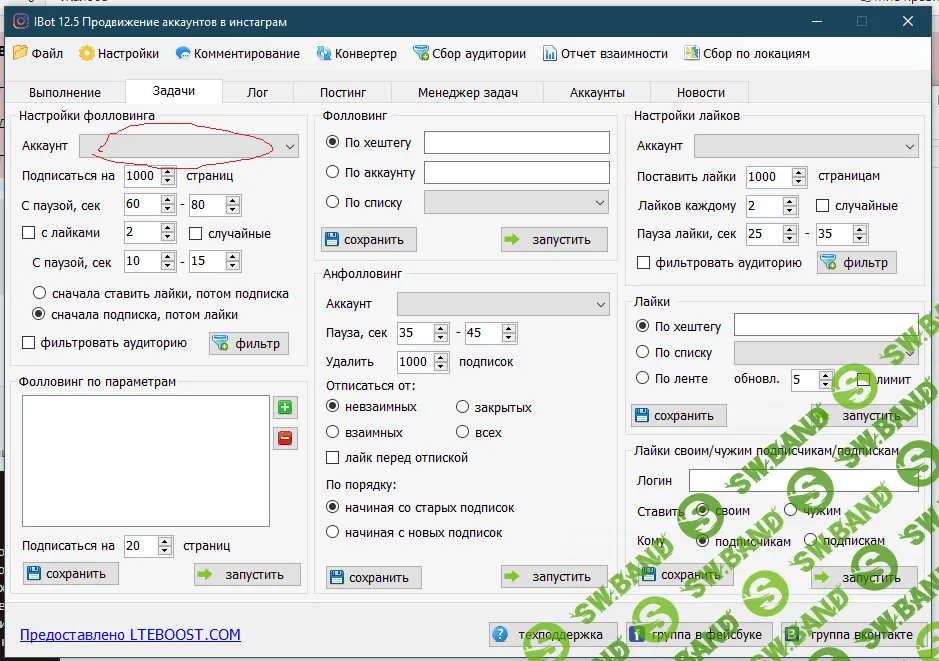Click the По хештегу text field in Фолловинг
Image resolution: width=939 pixels, height=661 pixels.
click(516, 143)
